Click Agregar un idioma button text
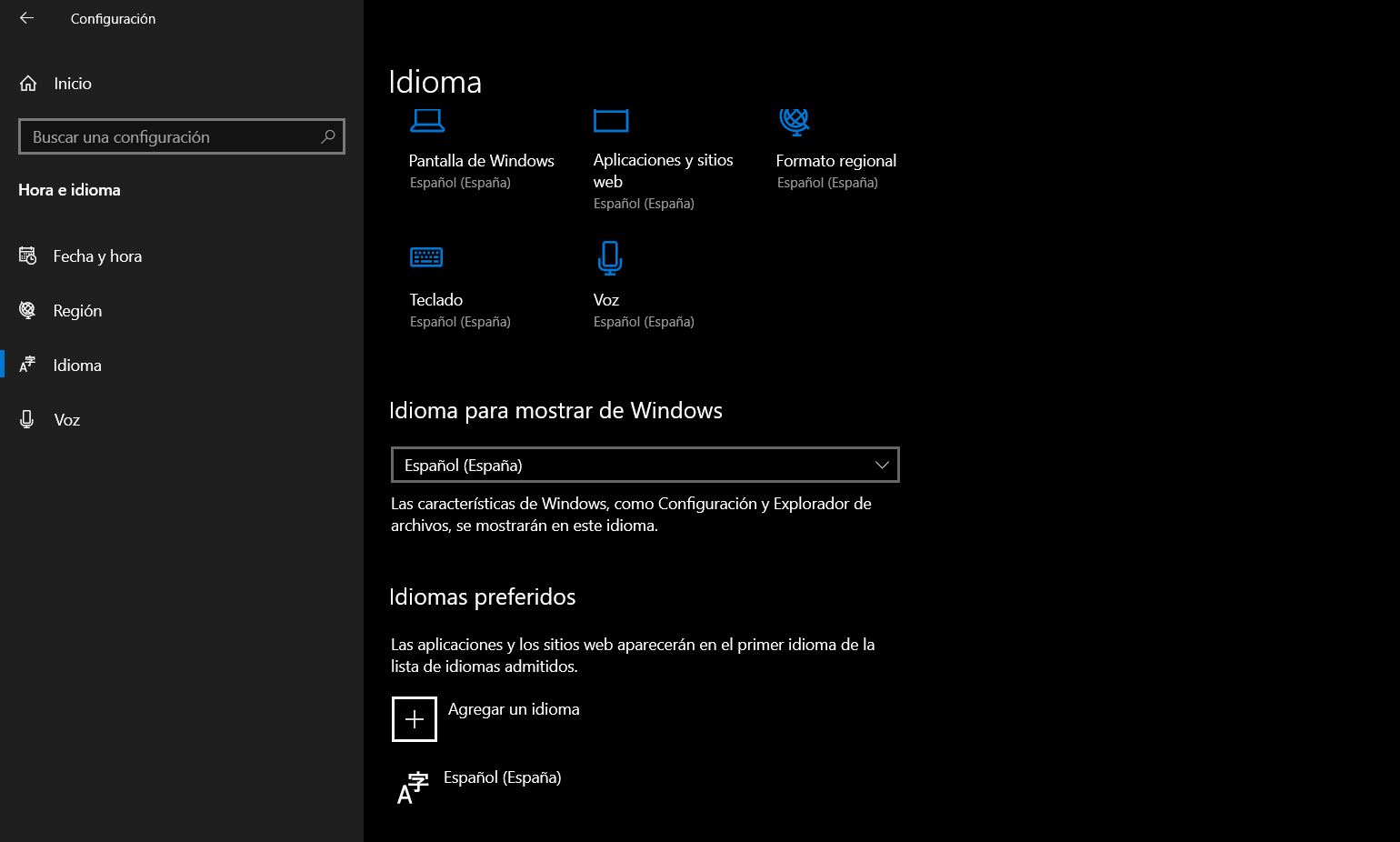This screenshot has height=842, width=1400. tap(514, 709)
